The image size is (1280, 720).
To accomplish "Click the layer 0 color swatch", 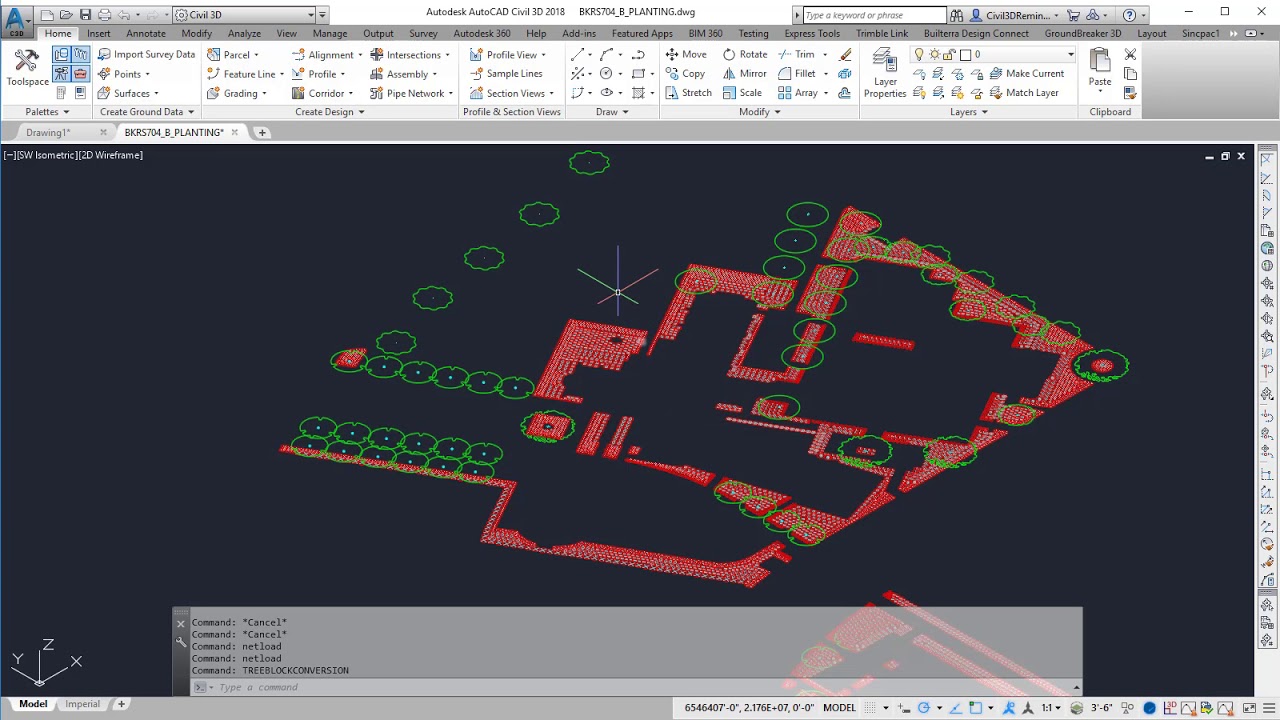I will 966,54.
